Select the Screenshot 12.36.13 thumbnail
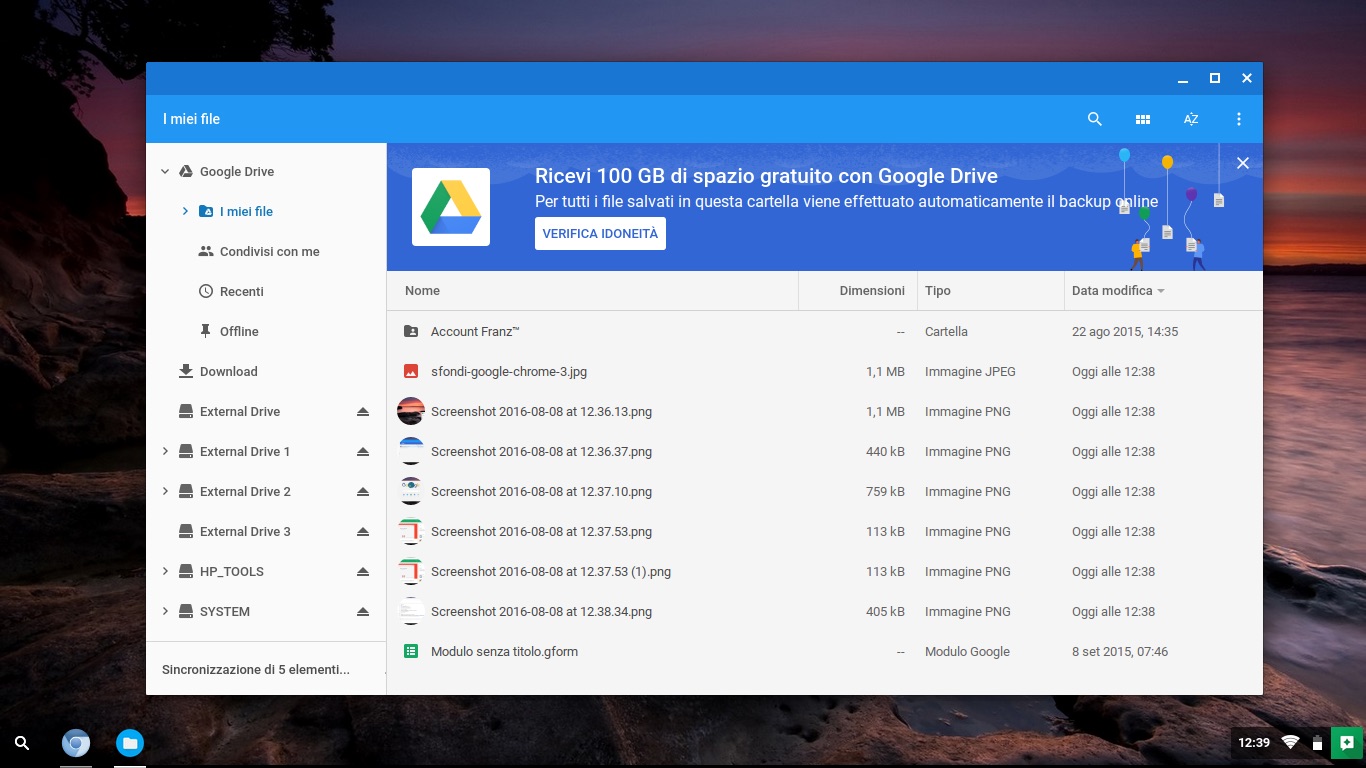Screen dimensions: 1366x768 (411, 412)
